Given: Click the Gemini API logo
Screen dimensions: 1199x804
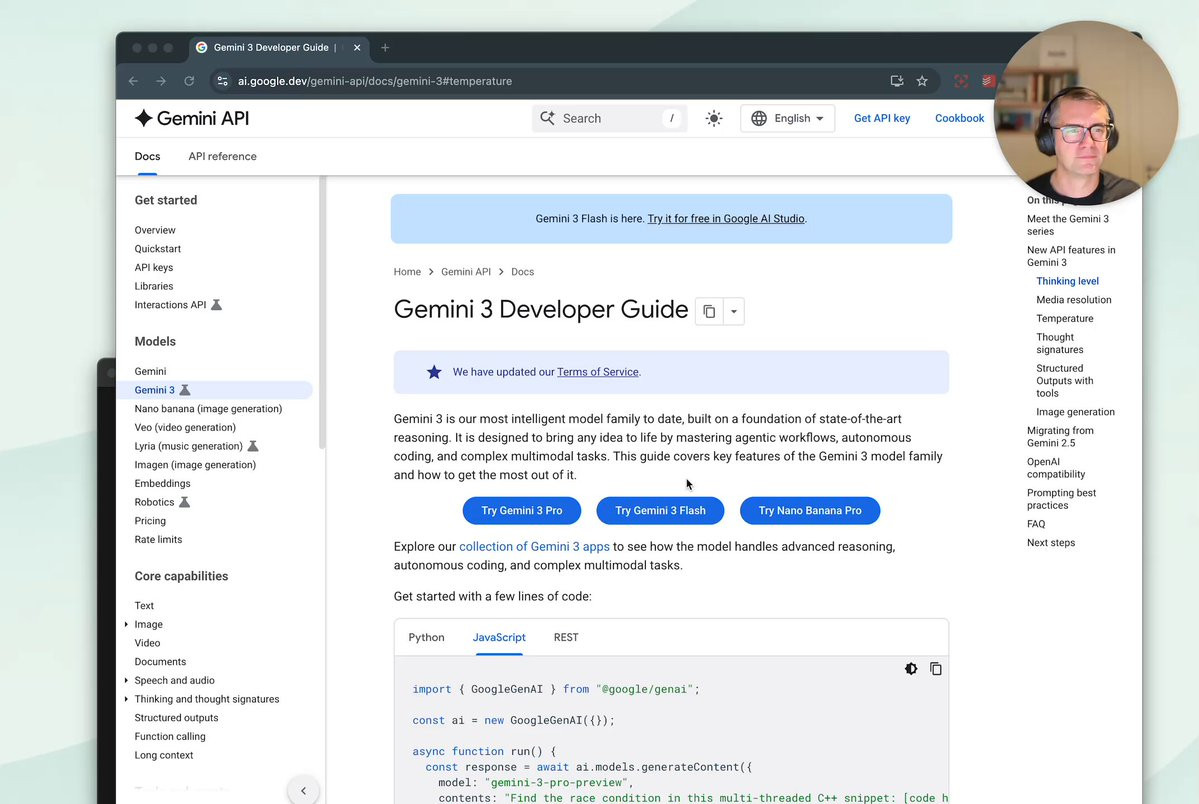Looking at the screenshot, I should tap(192, 119).
